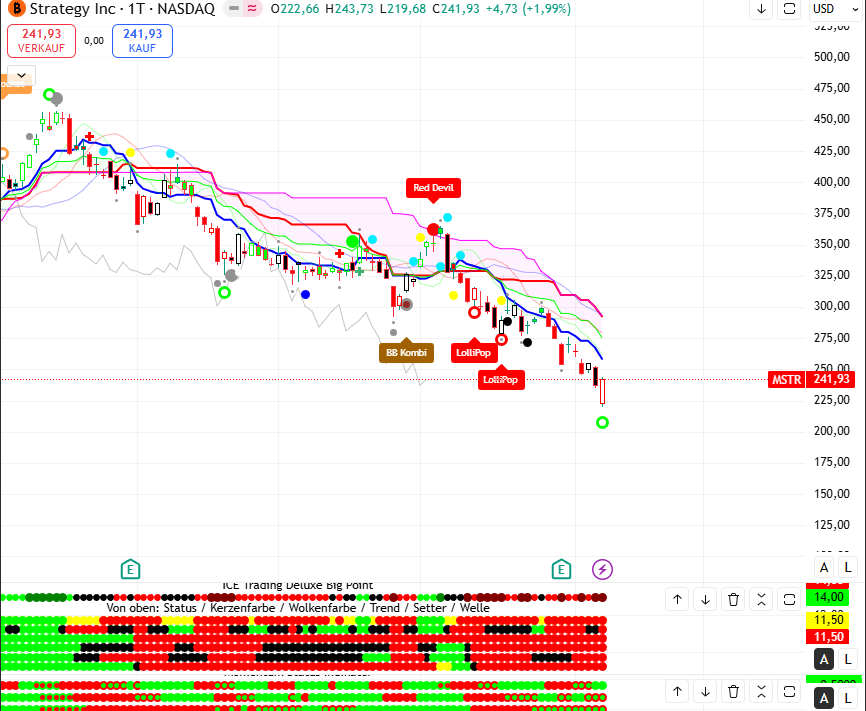The height and width of the screenshot is (711, 866).
Task: Maximize the ICE Trading Deluxe pane
Action: tap(789, 599)
